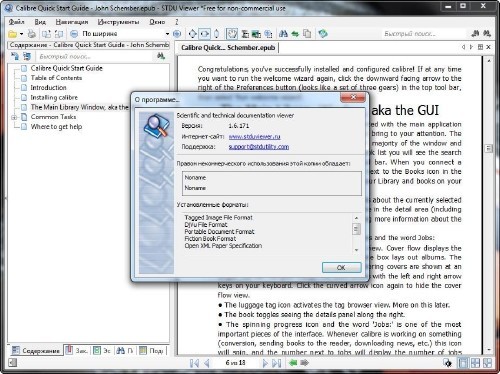The height and width of the screenshot is (374, 500).
Task: Click the green back navigation arrow
Action: pyautogui.click(x=293, y=363)
